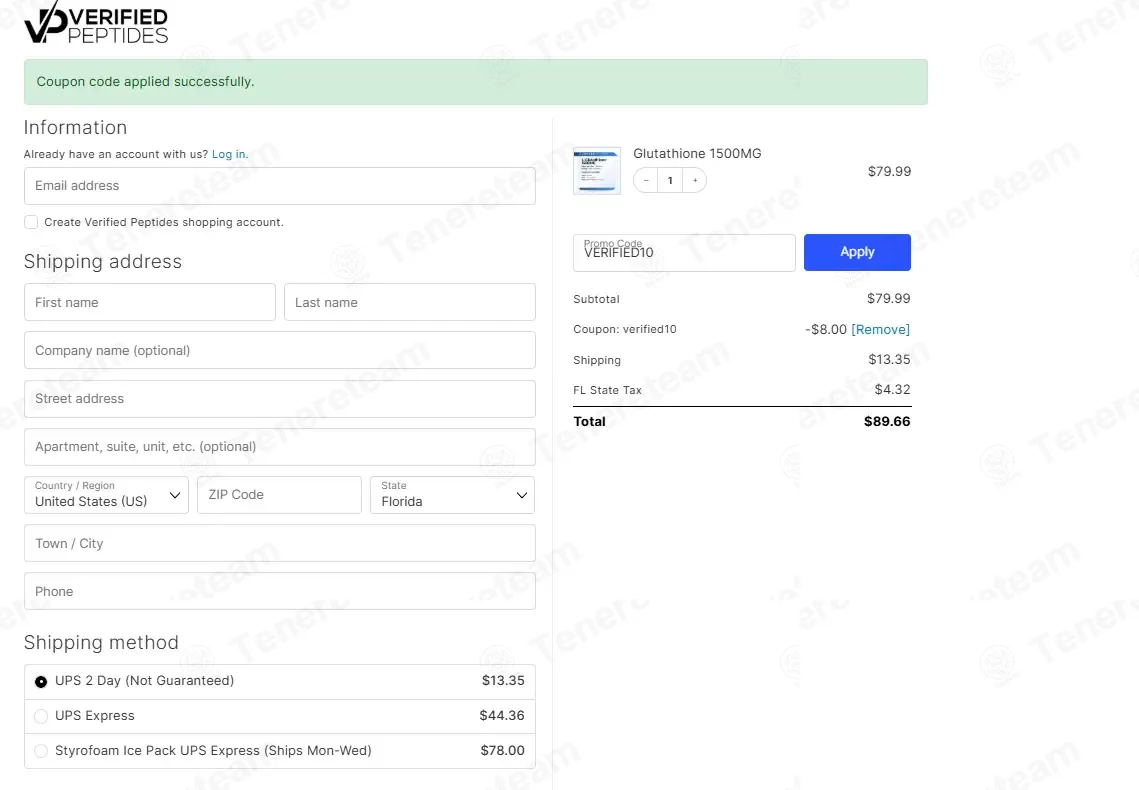The height and width of the screenshot is (790, 1139).
Task: Remove the verified10 coupon
Action: pos(880,329)
